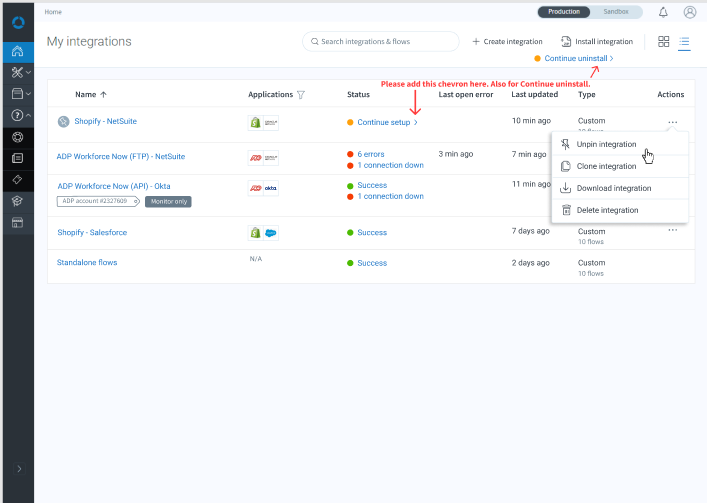Expand the Tools menu in the sidebar
Image resolution: width=707 pixels, height=503 pixels.
coord(17,73)
